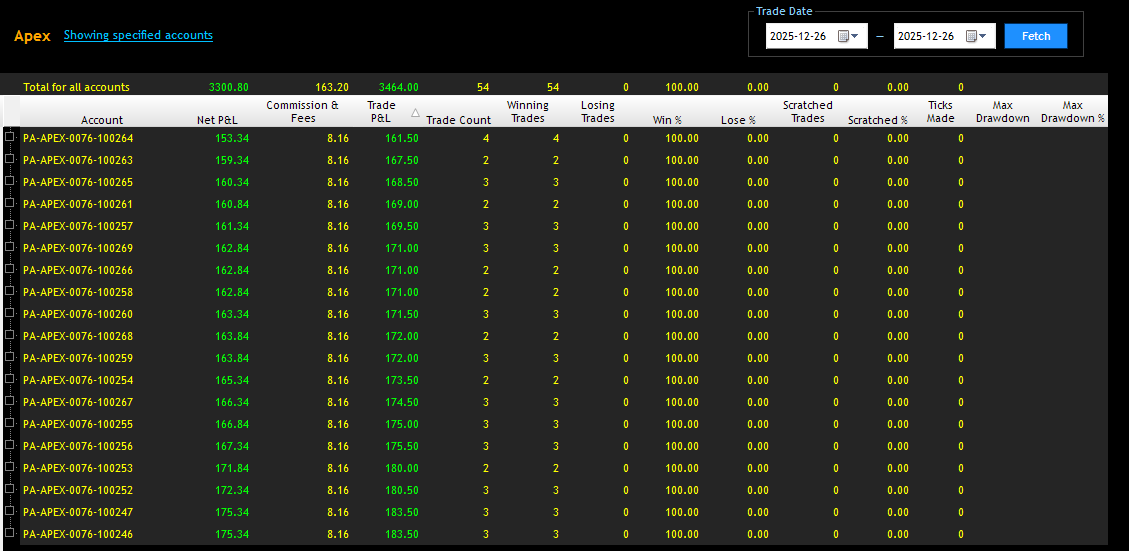Expand row PA-APEX-0076-100255
This screenshot has width=1129, height=551.
[x=9, y=423]
